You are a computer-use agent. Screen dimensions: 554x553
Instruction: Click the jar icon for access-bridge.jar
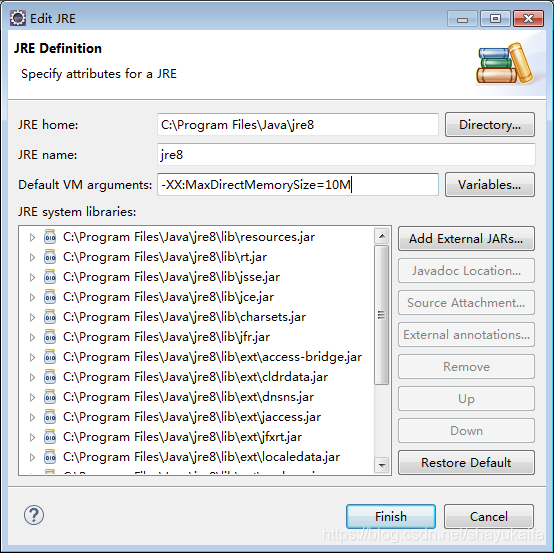50,357
